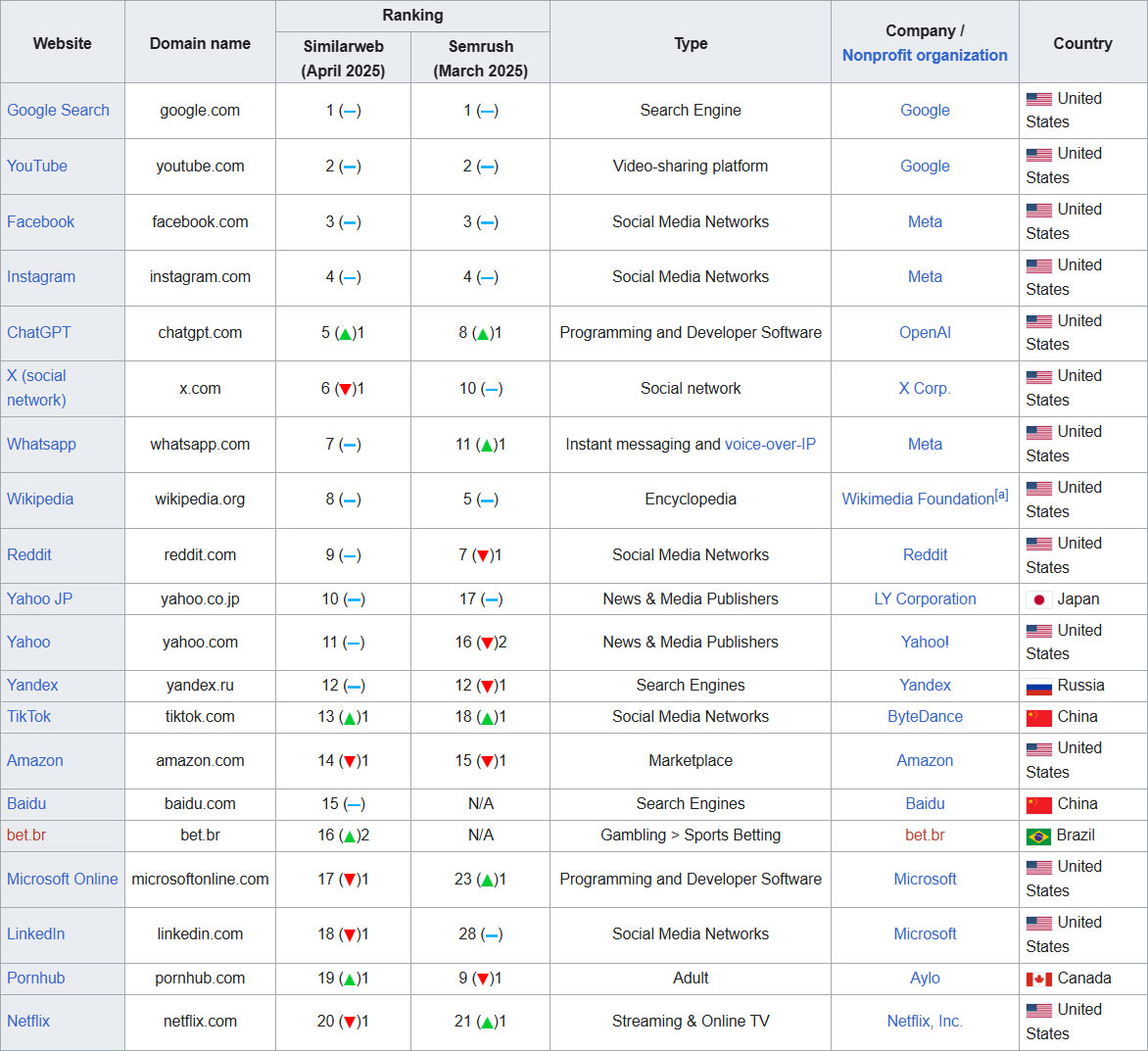Click footnote [a] next to Wikimedia Foundation
This screenshot has width=1148, height=1051.
click(x=1001, y=494)
